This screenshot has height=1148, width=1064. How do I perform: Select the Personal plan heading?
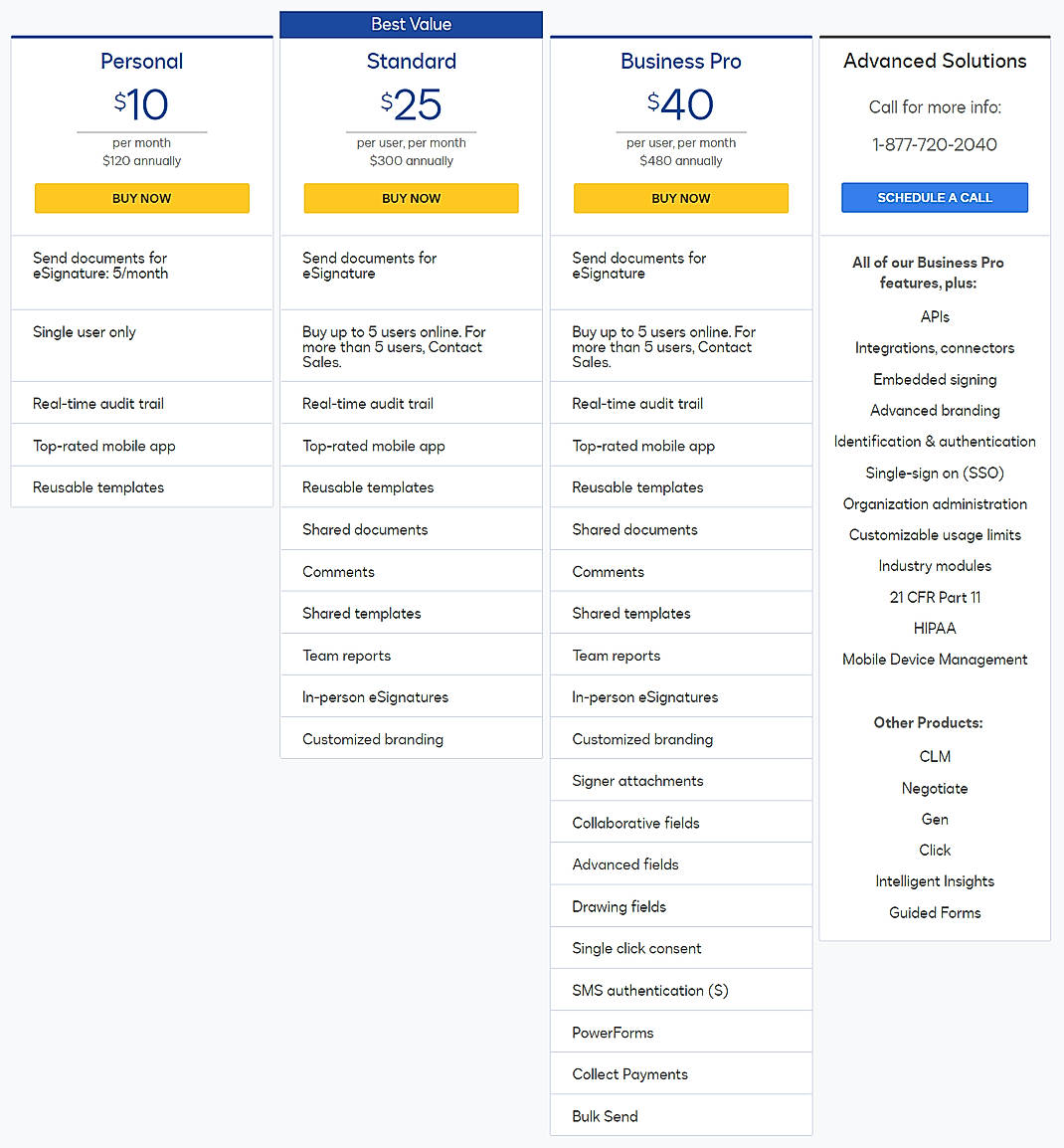(141, 61)
